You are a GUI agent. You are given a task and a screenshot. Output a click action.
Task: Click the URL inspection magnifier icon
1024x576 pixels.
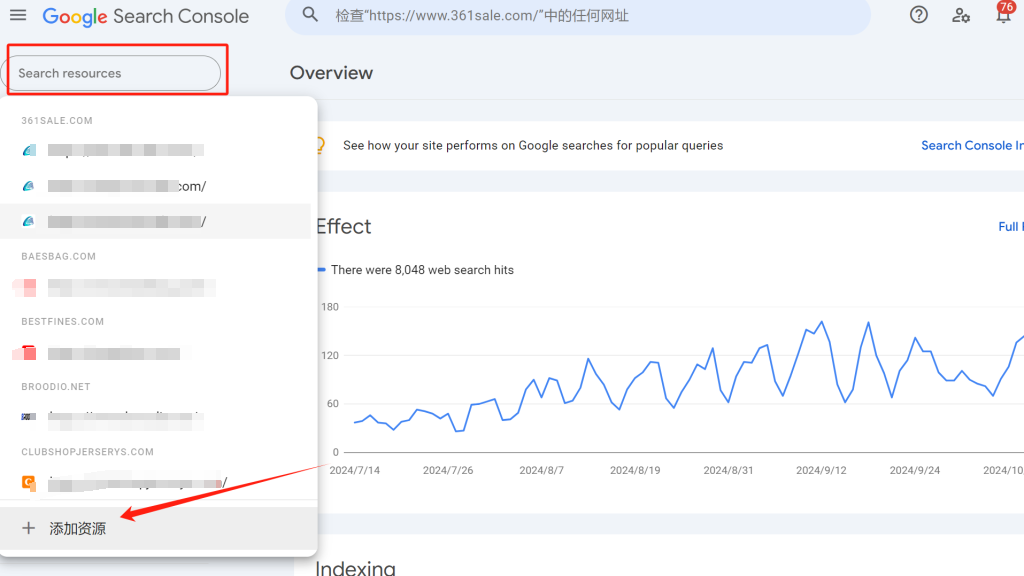tap(310, 15)
